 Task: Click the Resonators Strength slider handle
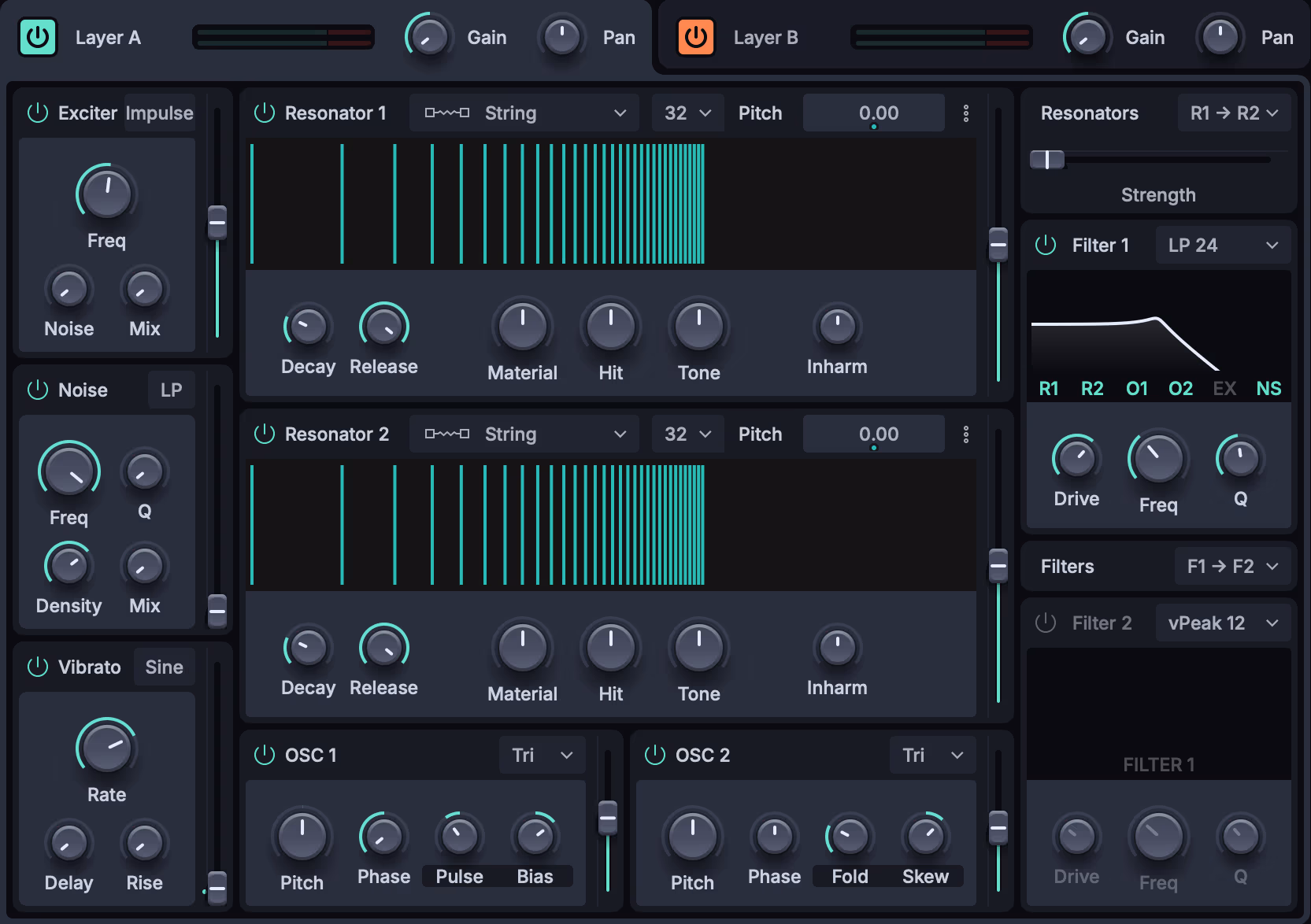[x=1047, y=160]
